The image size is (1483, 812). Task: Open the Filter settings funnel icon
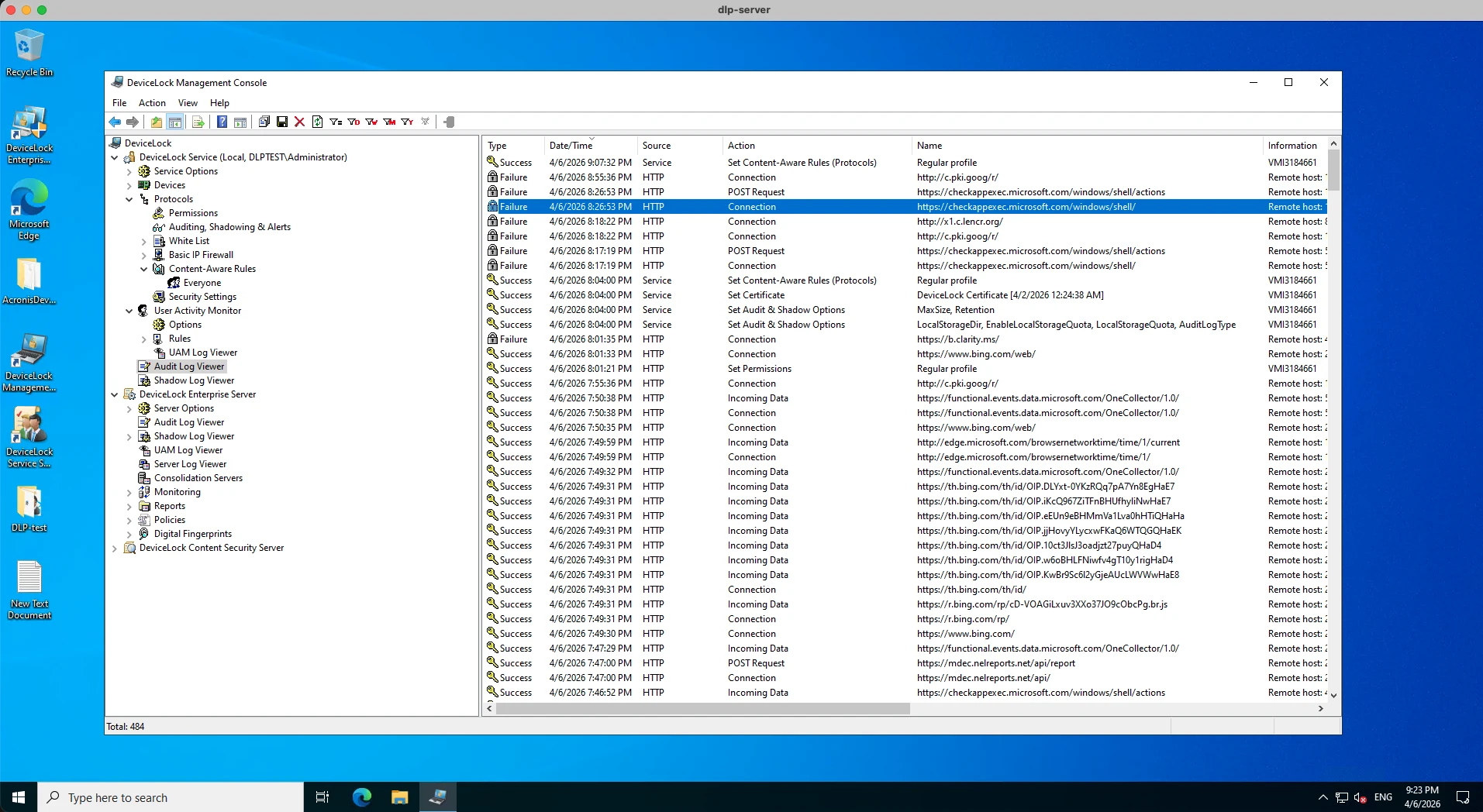336,122
